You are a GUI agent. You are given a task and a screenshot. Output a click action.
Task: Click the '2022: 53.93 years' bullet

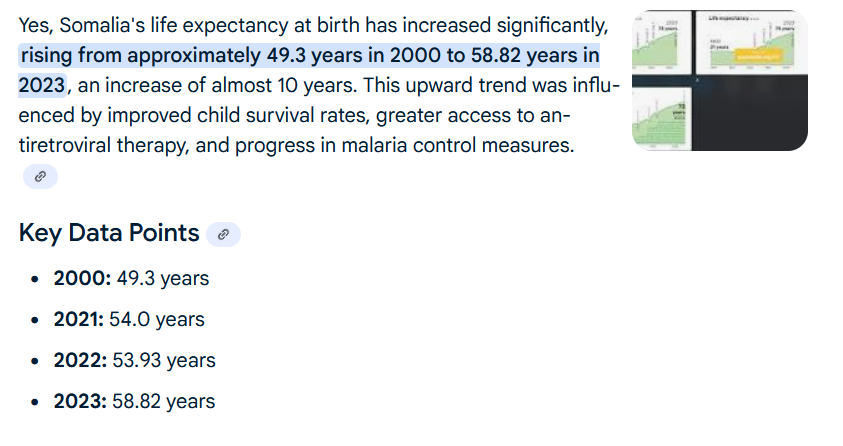click(134, 360)
